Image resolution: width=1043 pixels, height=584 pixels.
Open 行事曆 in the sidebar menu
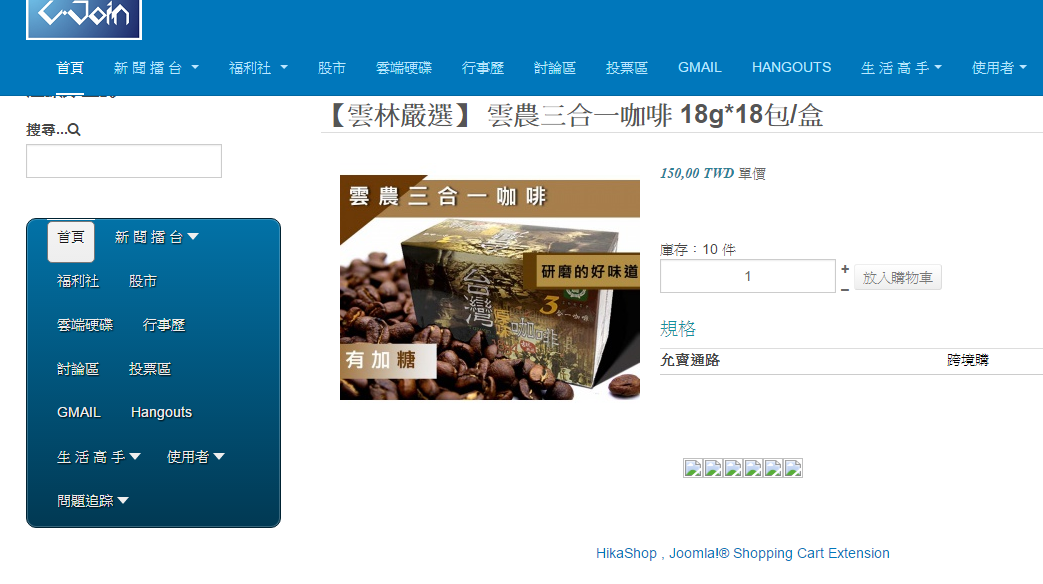point(164,325)
